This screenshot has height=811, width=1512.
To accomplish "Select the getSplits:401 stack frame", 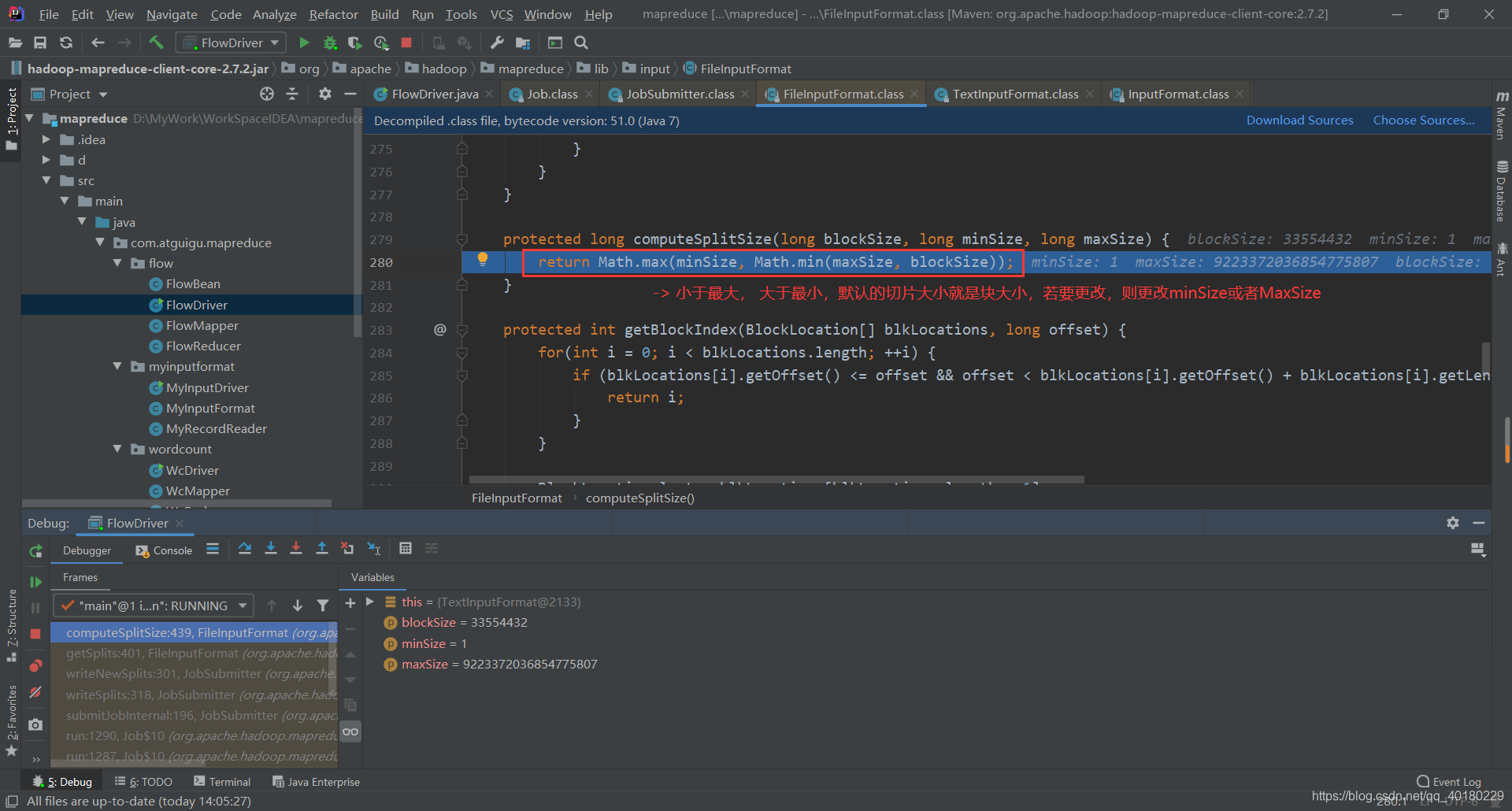I will pos(194,653).
